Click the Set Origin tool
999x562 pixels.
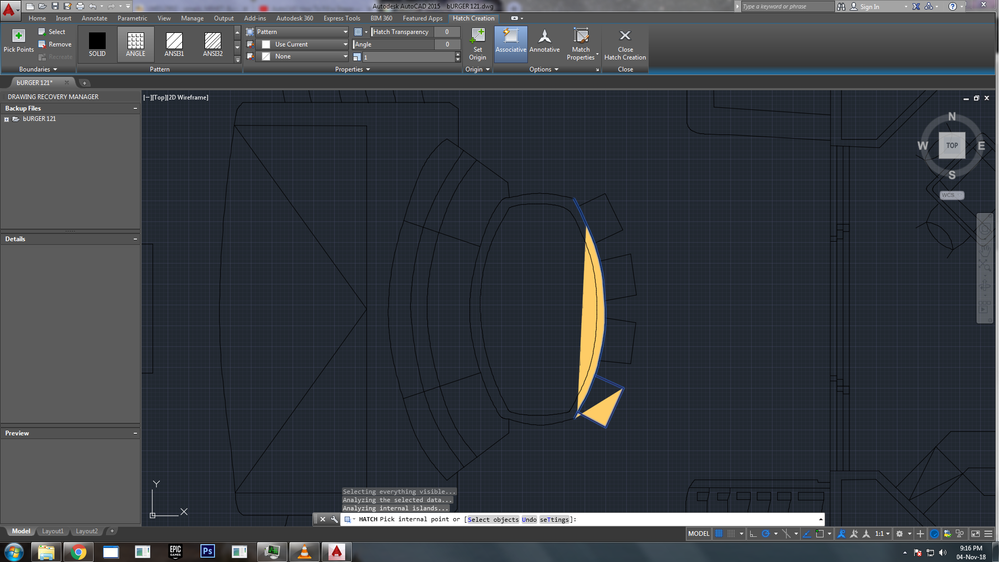(x=477, y=44)
